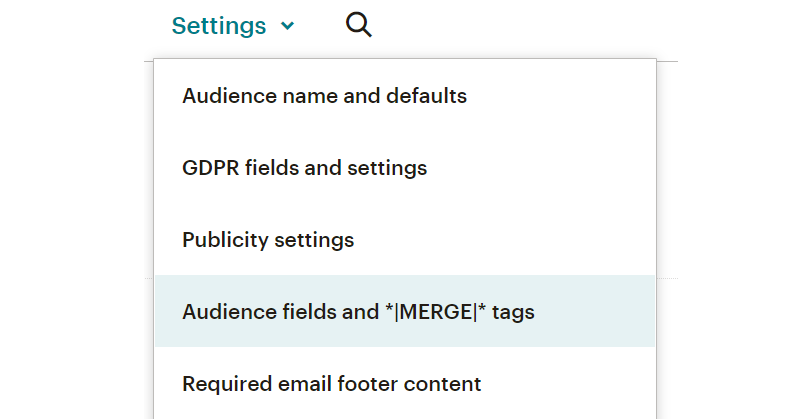This screenshot has width=806, height=419.
Task: Click the Publicity settings entry
Action: pos(268,240)
